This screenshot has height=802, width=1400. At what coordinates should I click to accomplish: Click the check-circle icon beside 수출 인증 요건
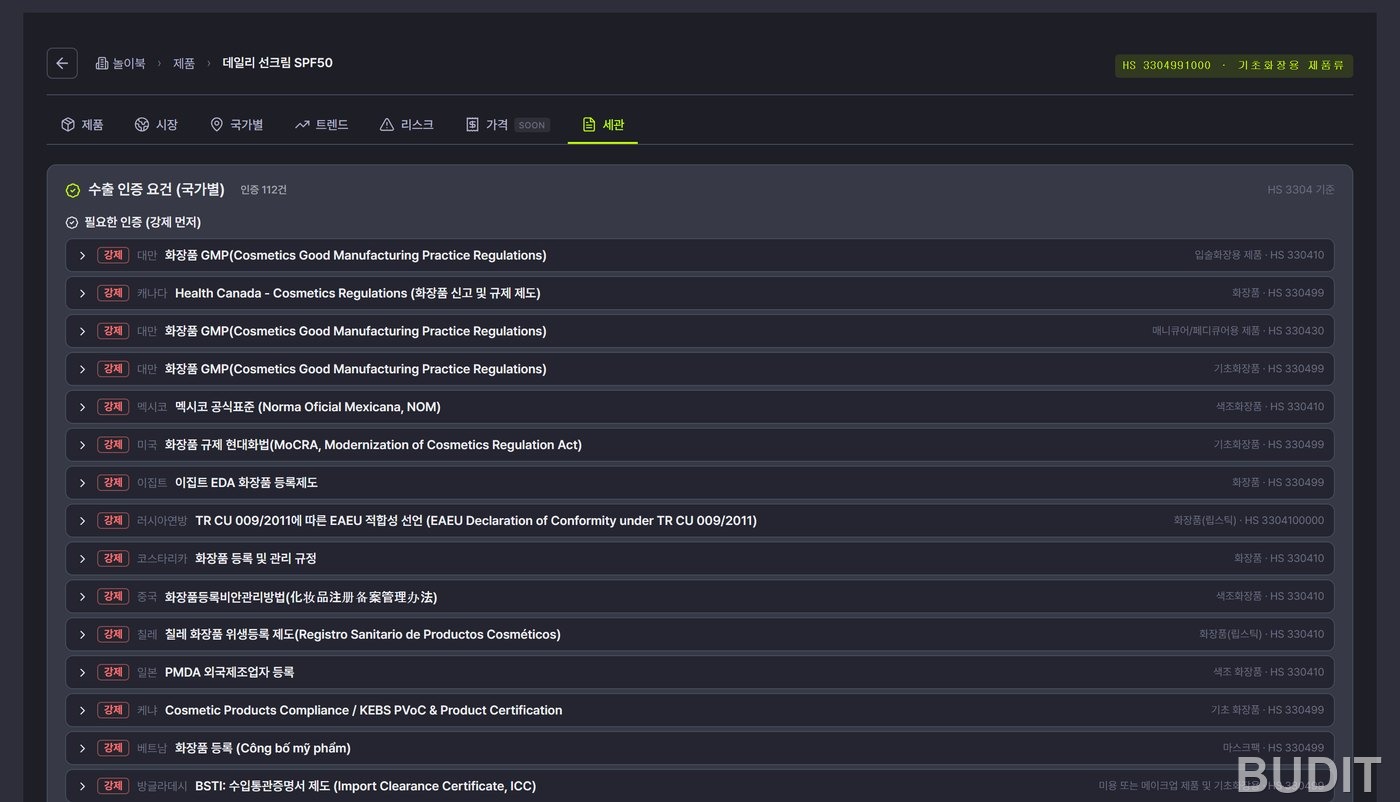click(72, 190)
